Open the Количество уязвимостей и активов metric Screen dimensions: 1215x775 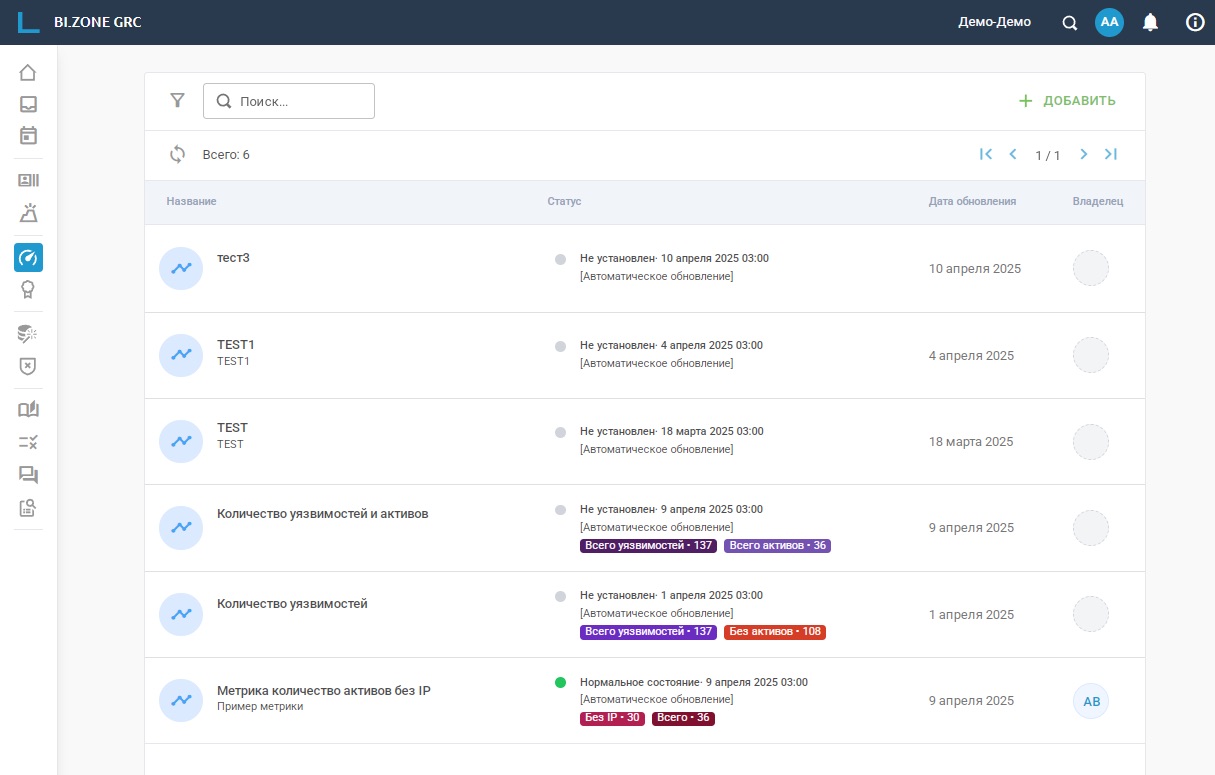click(x=322, y=514)
